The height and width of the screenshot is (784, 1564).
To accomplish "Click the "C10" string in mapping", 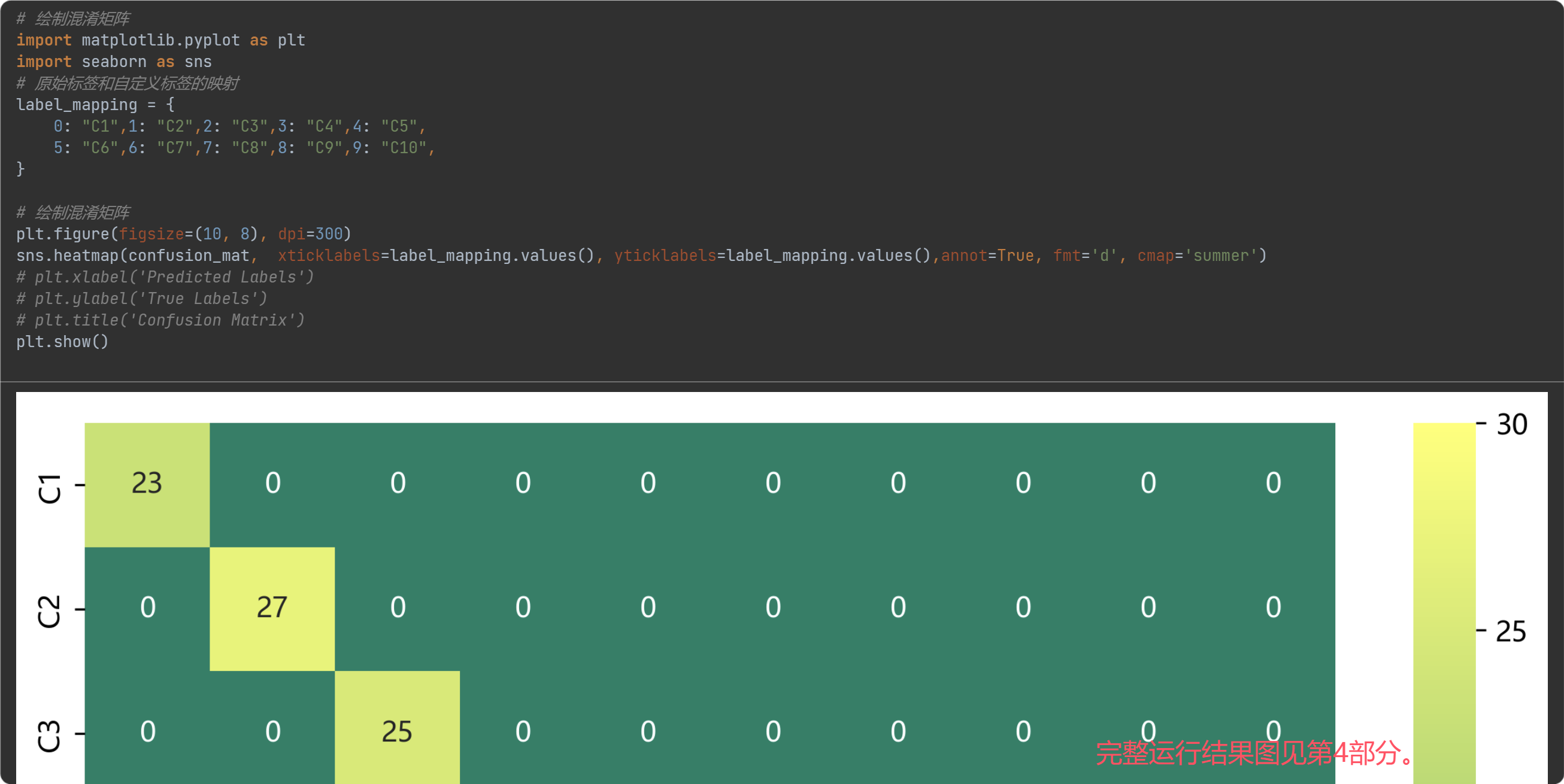I will pyautogui.click(x=404, y=148).
